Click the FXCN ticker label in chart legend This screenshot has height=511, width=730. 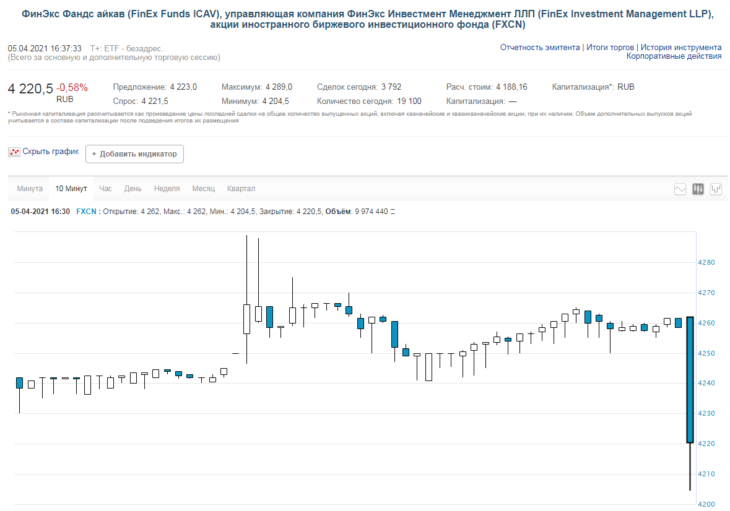86,212
